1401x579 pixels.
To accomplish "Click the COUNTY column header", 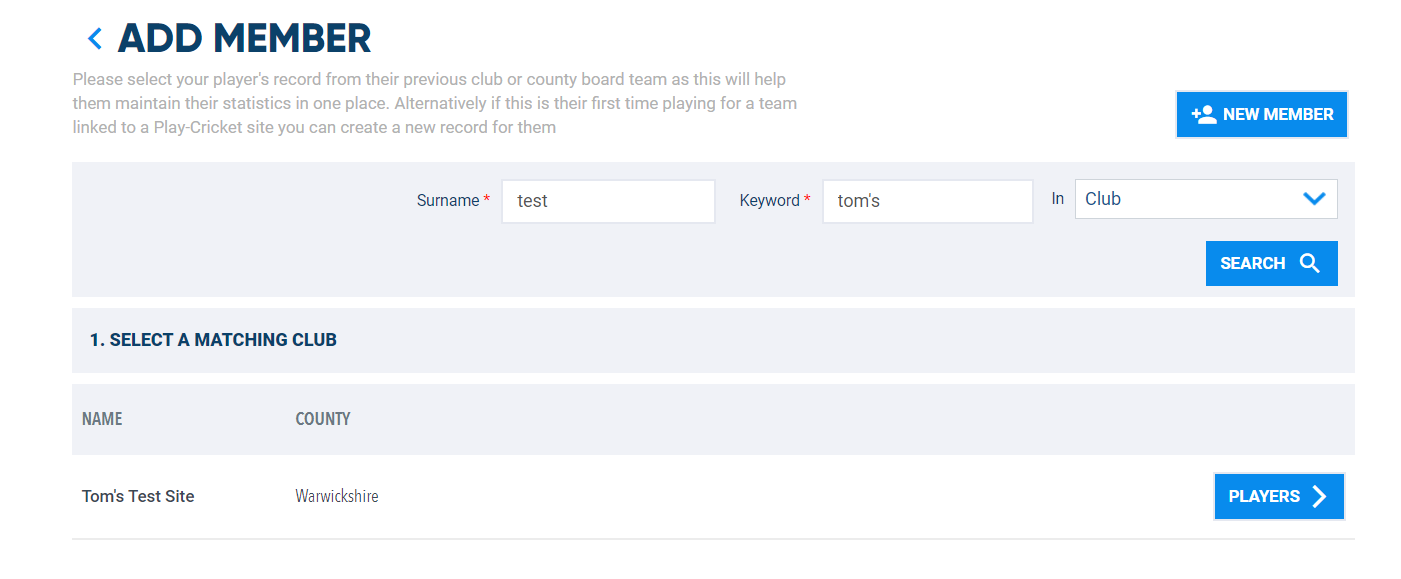I will click(x=323, y=419).
